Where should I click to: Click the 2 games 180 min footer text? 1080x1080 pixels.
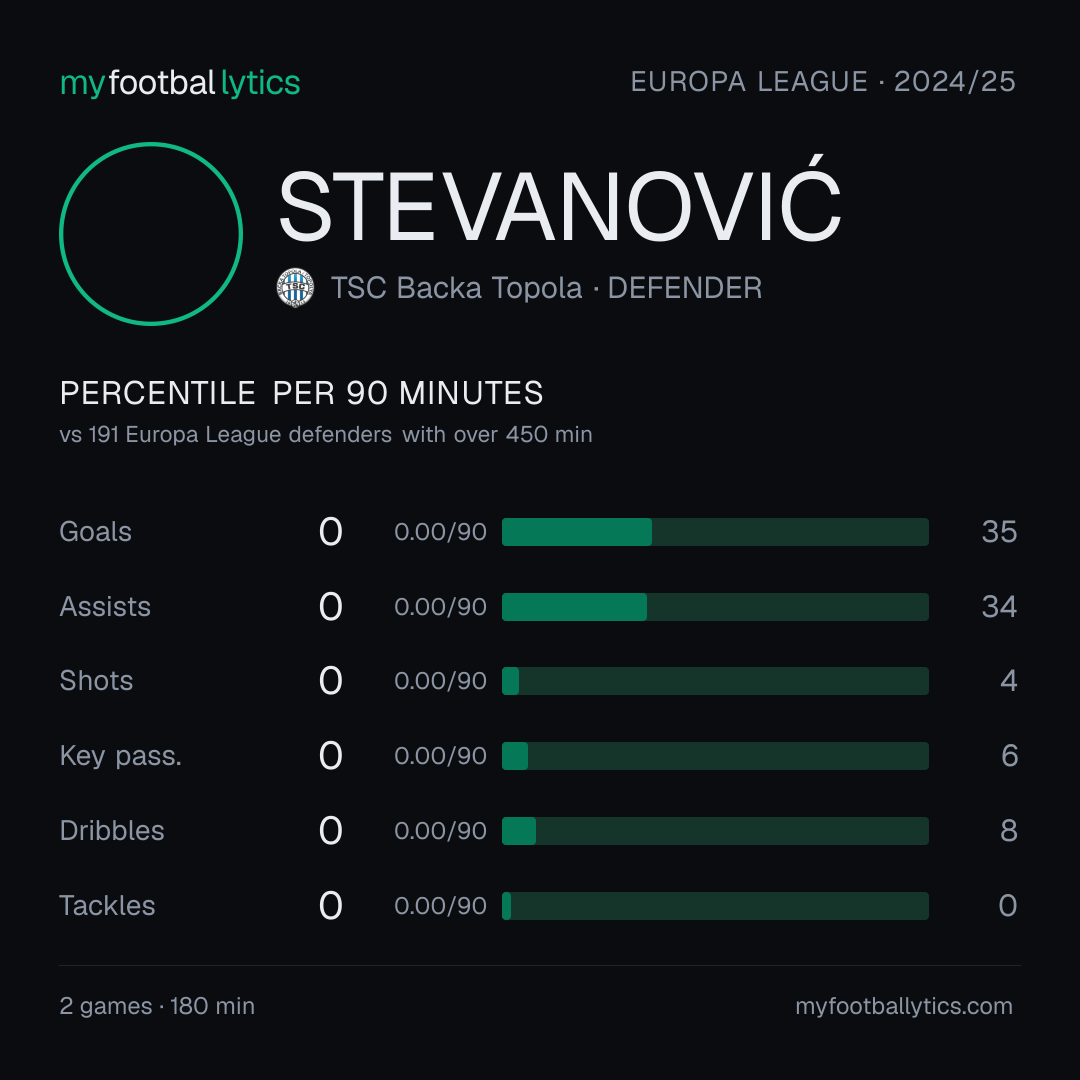tap(157, 1006)
